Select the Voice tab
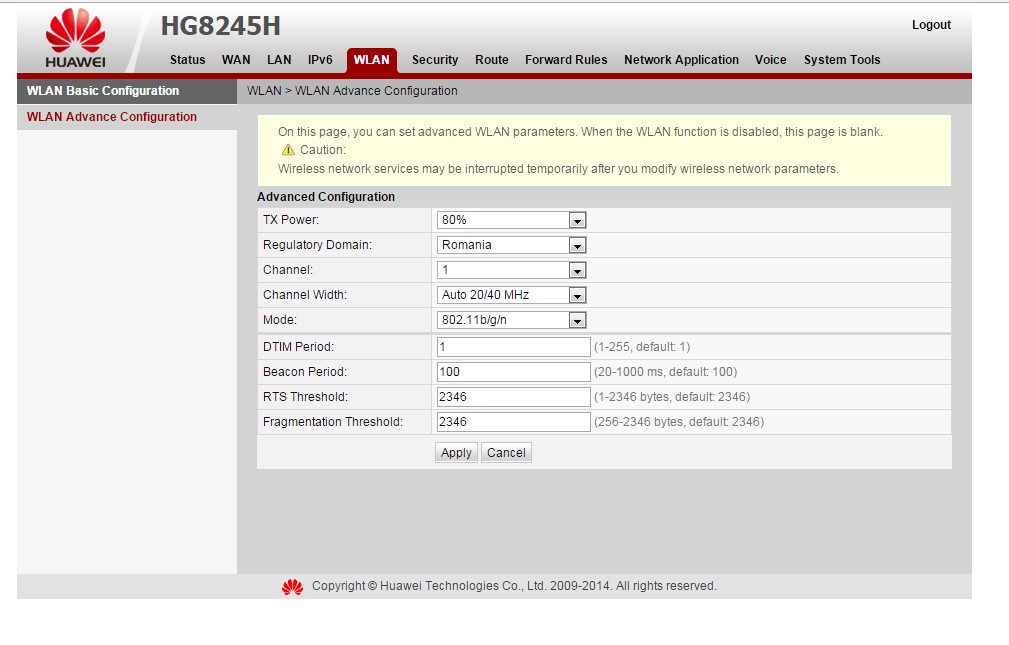1009x645 pixels. [x=770, y=60]
